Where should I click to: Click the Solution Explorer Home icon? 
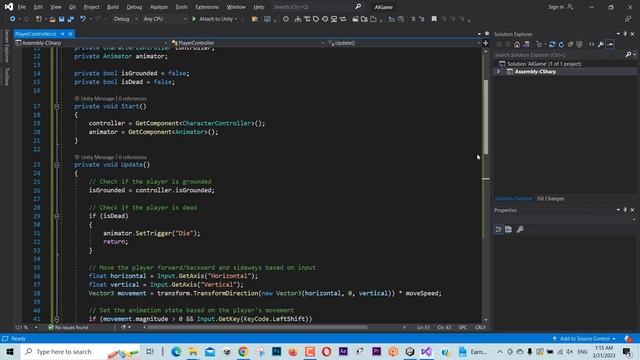pos(517,44)
